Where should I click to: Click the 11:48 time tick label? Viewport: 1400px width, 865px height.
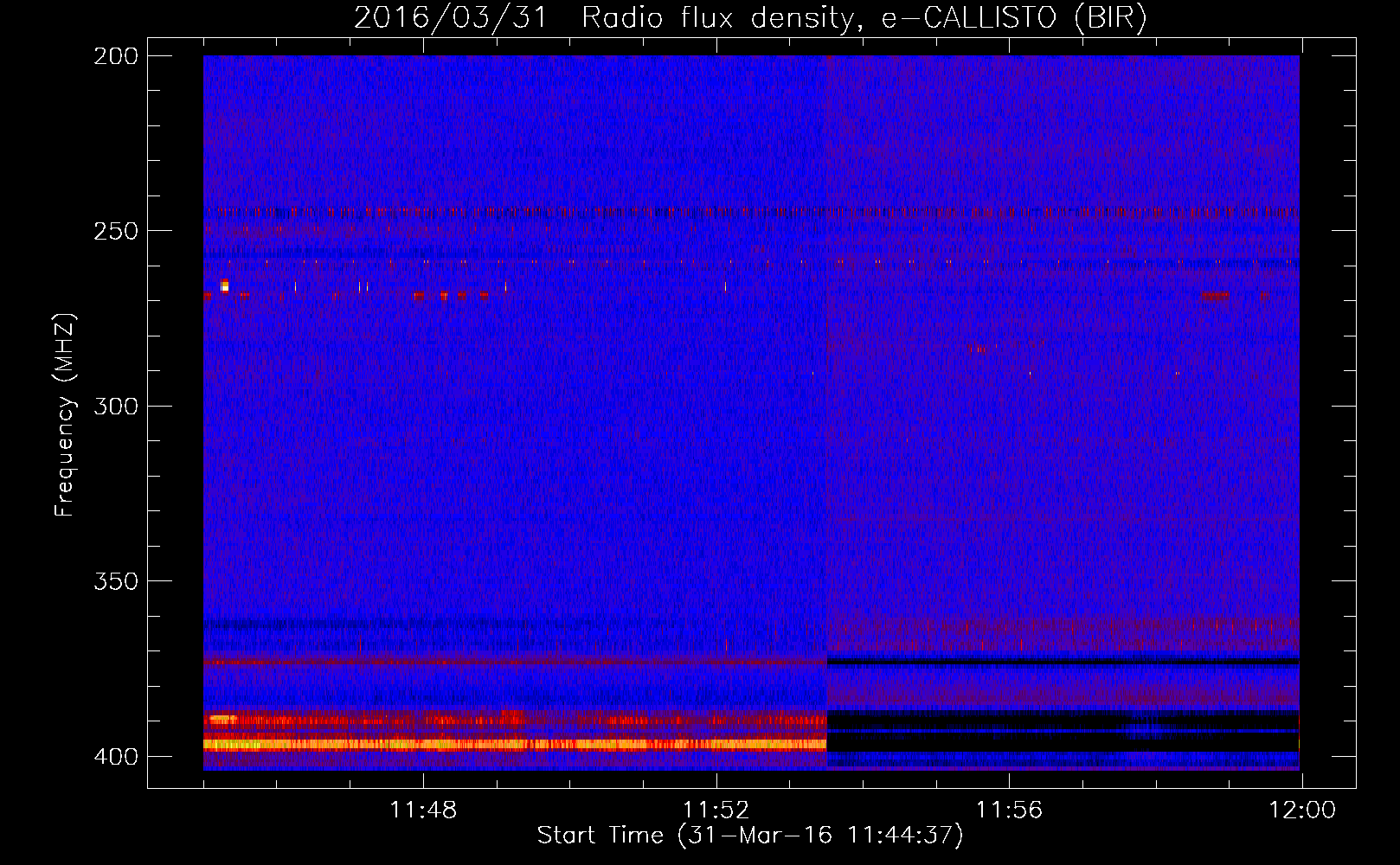(x=423, y=811)
